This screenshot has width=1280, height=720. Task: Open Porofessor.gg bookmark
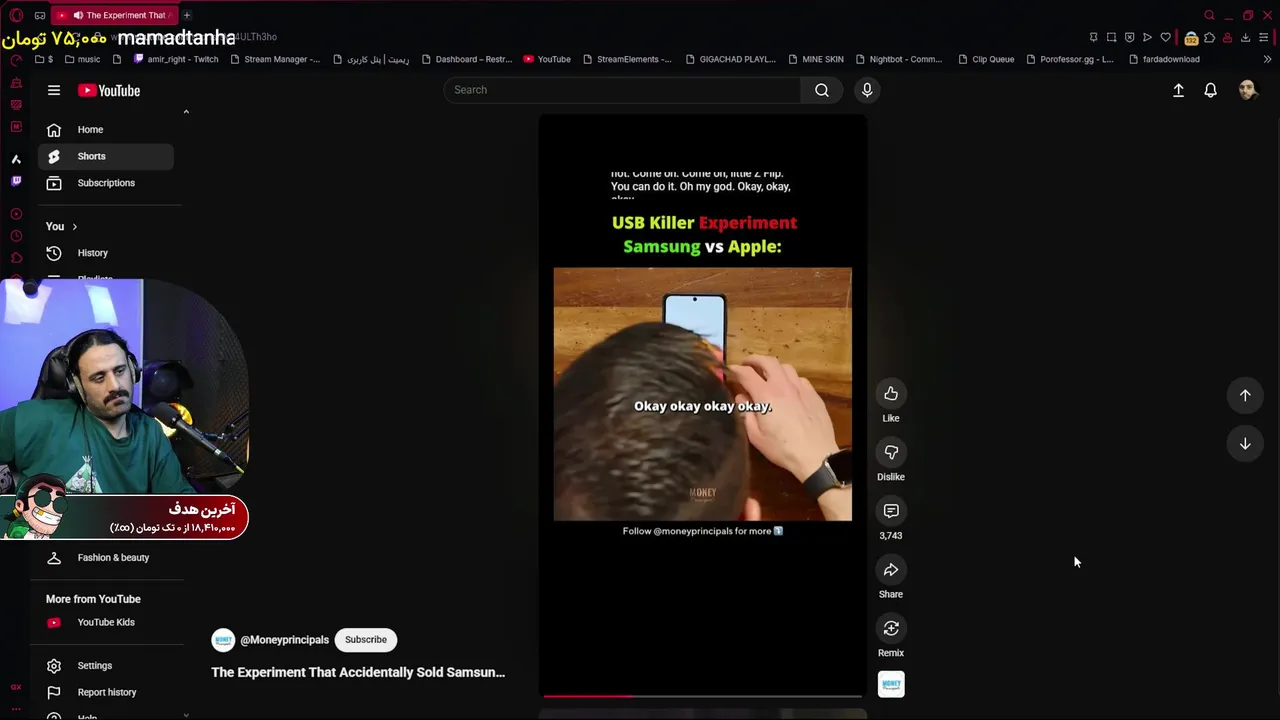coord(1069,59)
